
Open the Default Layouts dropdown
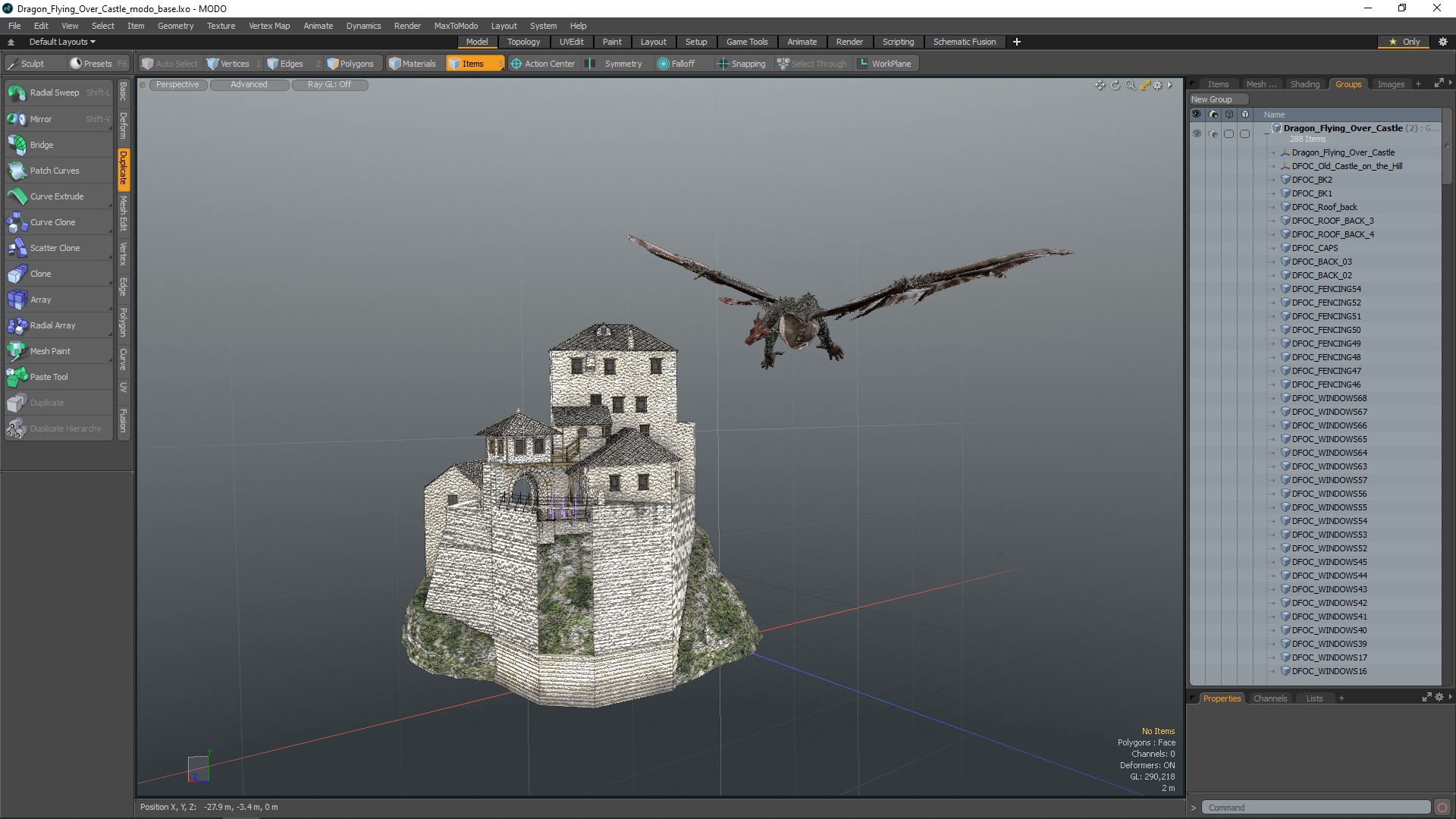pyautogui.click(x=62, y=42)
